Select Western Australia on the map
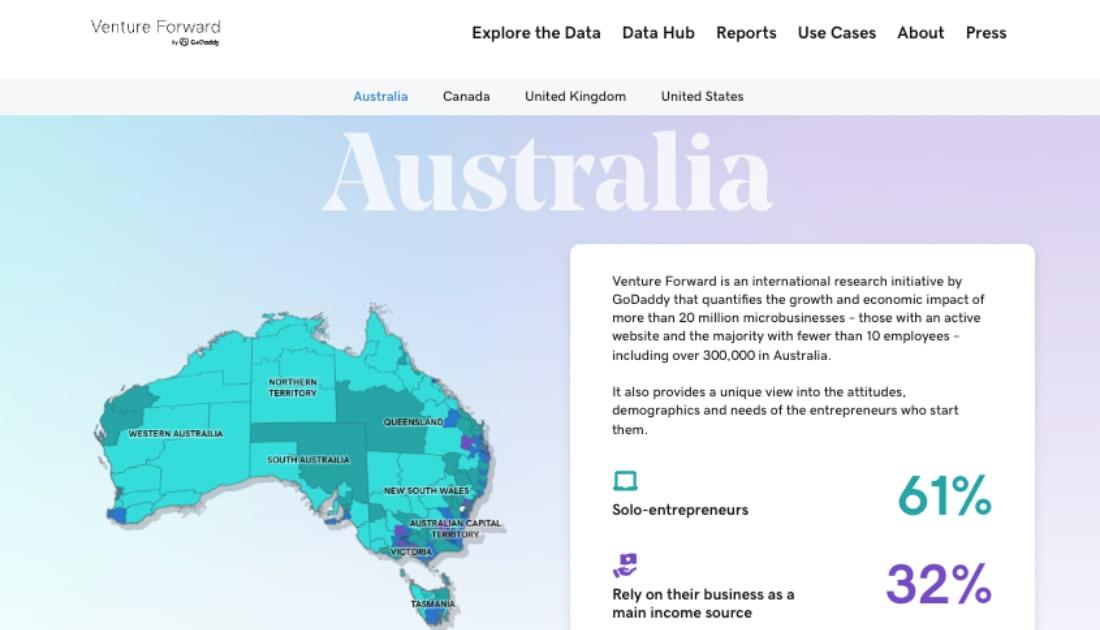 point(176,434)
